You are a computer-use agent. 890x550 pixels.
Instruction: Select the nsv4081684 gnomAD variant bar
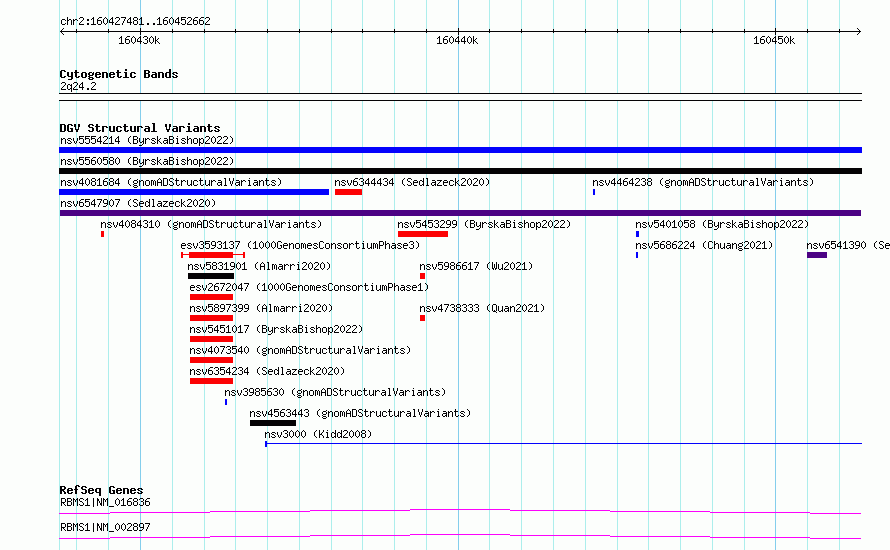click(x=194, y=192)
